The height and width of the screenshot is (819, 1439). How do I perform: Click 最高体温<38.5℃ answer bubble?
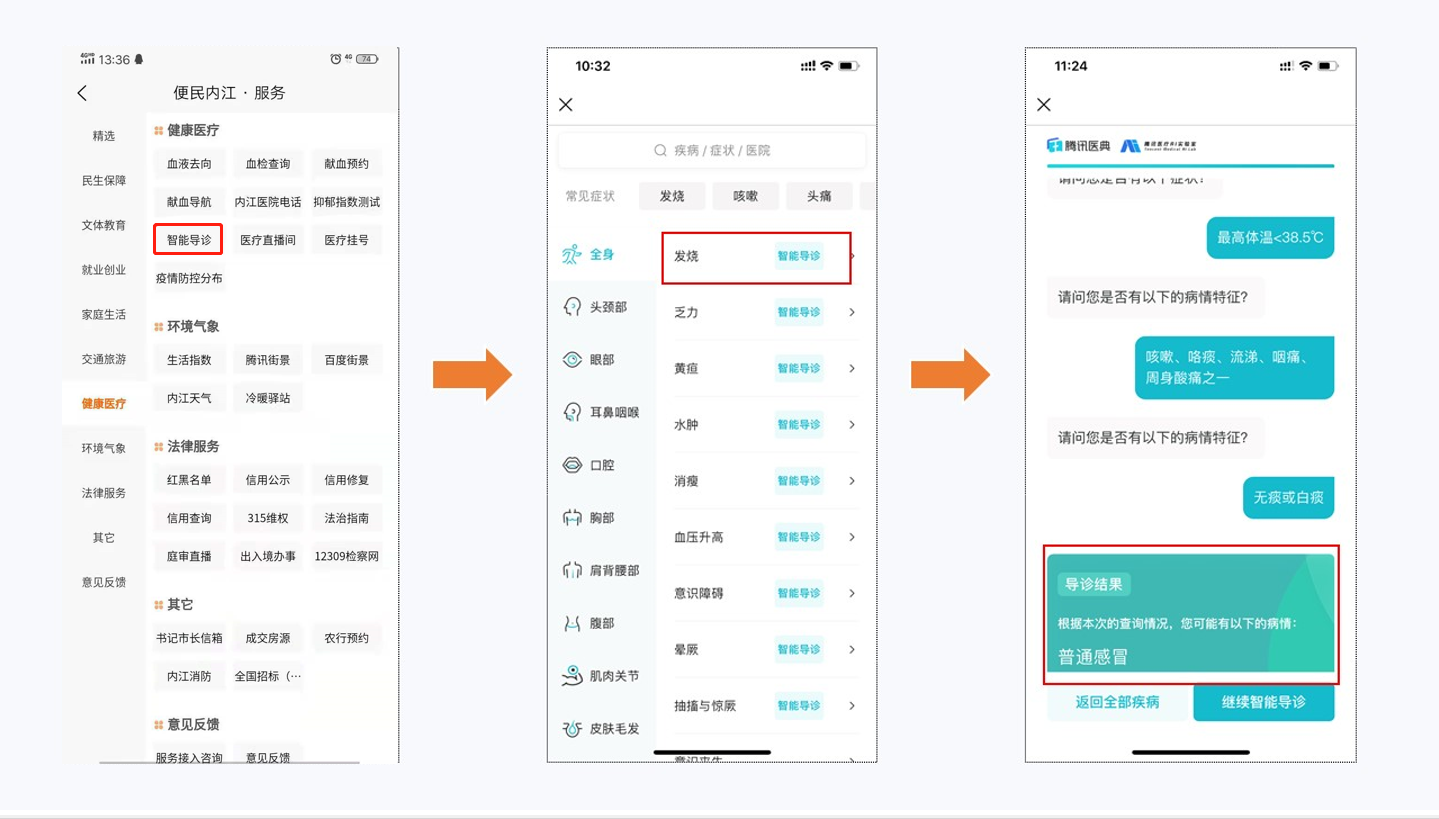click(x=1270, y=238)
